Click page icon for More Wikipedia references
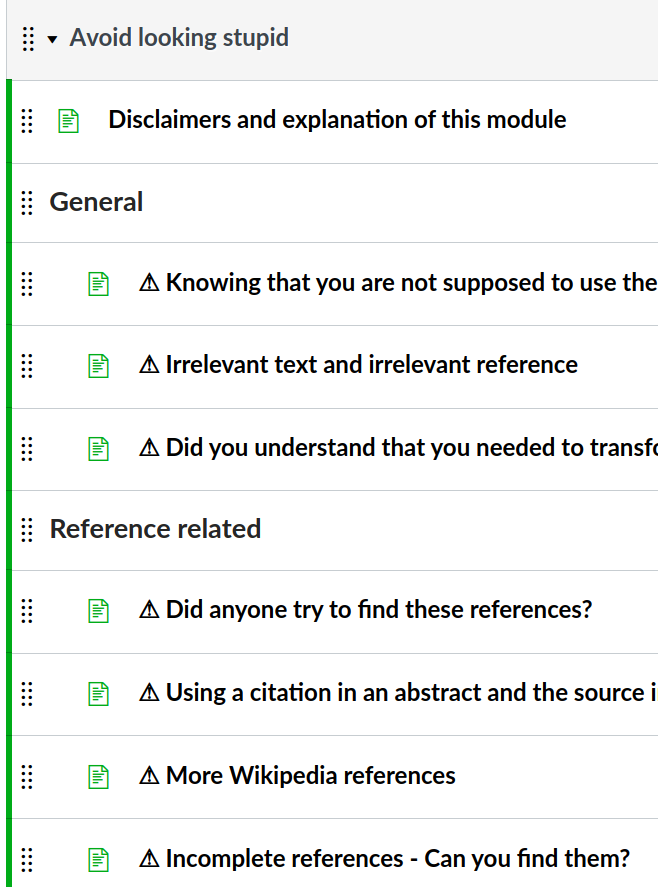This screenshot has height=887, width=658. (x=98, y=776)
